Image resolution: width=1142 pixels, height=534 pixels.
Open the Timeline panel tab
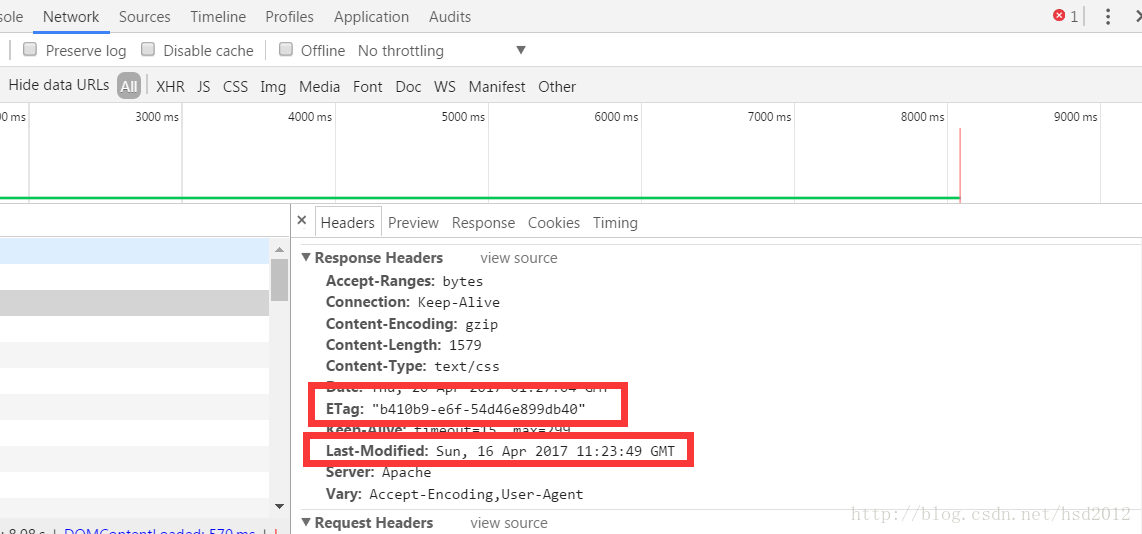[218, 17]
